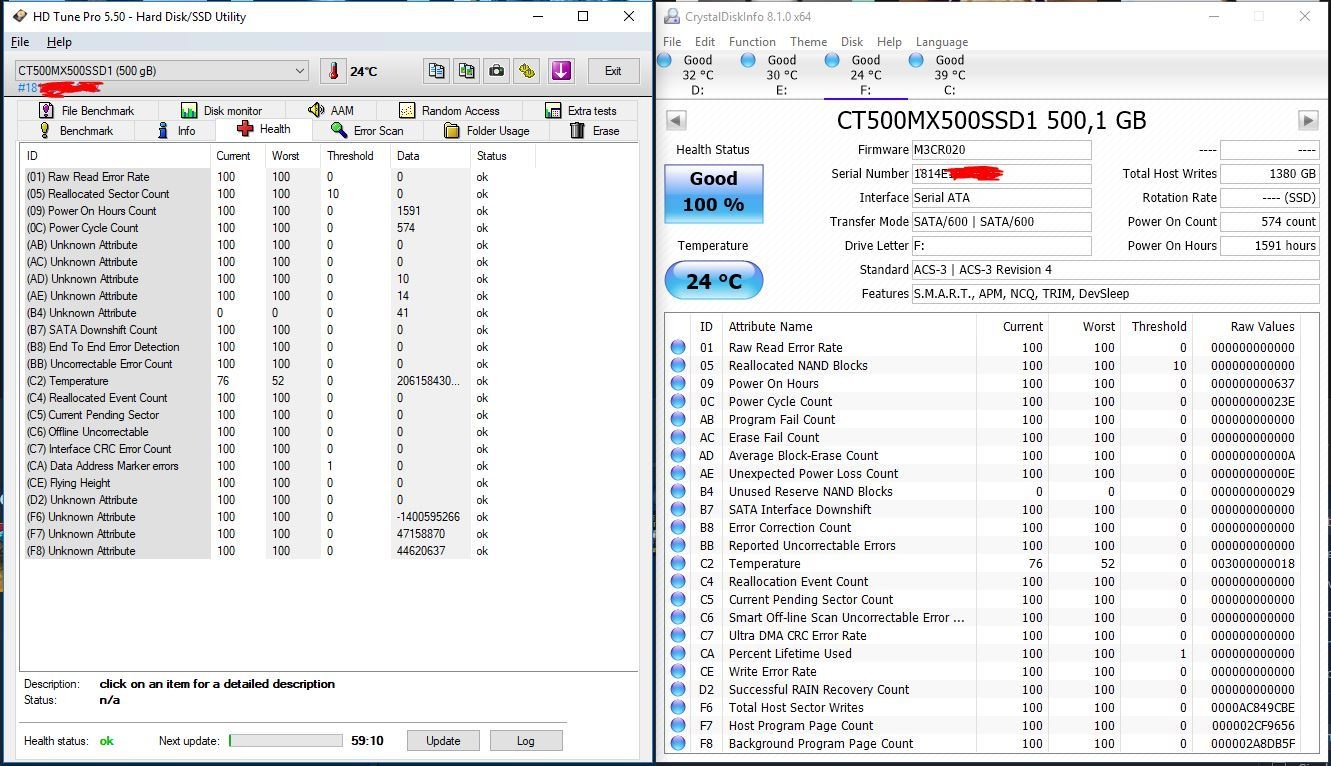Click the Good 100 % health status box
Image resolution: width=1331 pixels, height=766 pixels.
[713, 193]
